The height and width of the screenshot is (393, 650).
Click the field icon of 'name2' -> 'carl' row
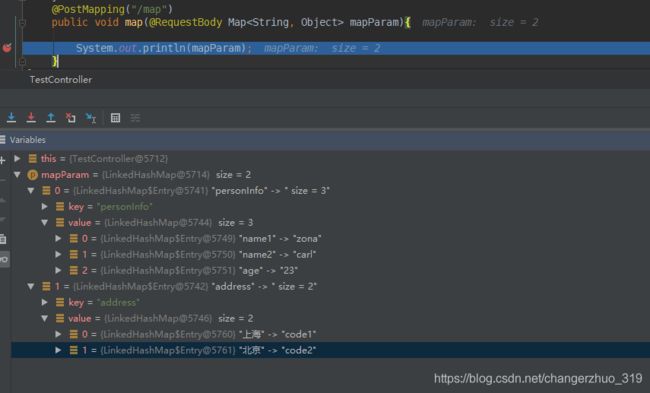coord(74,255)
